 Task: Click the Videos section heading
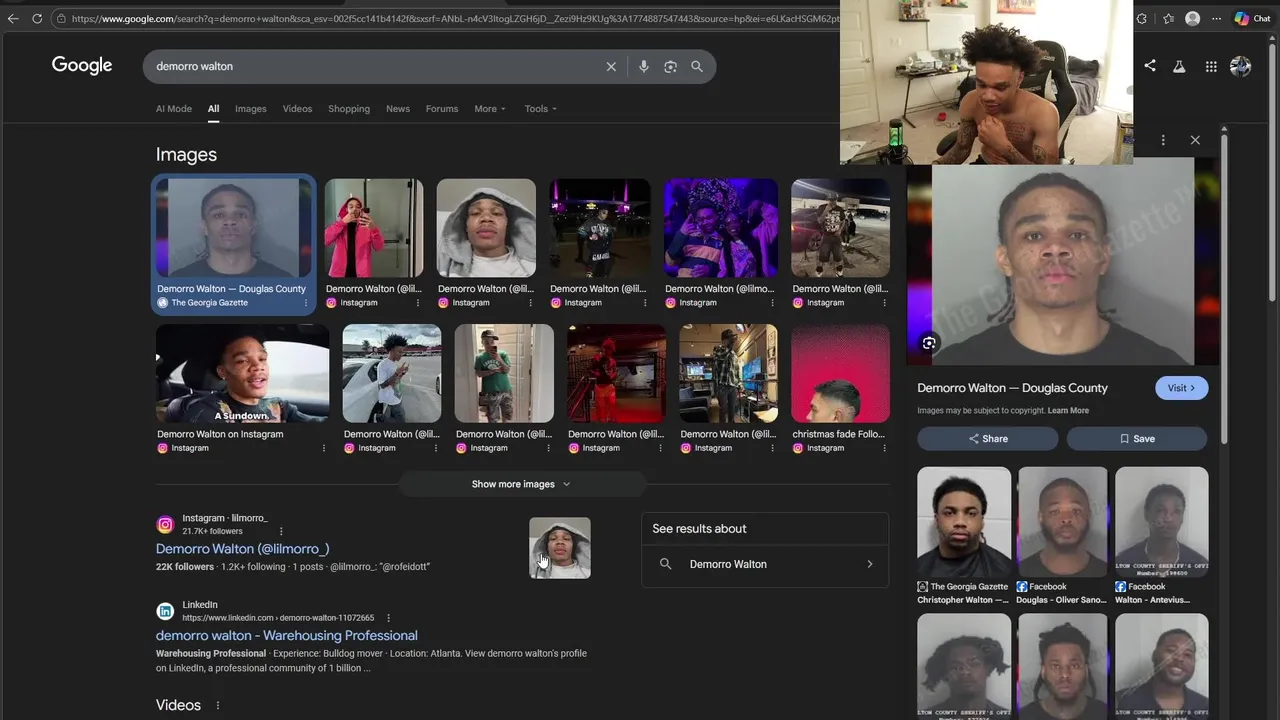(x=178, y=705)
